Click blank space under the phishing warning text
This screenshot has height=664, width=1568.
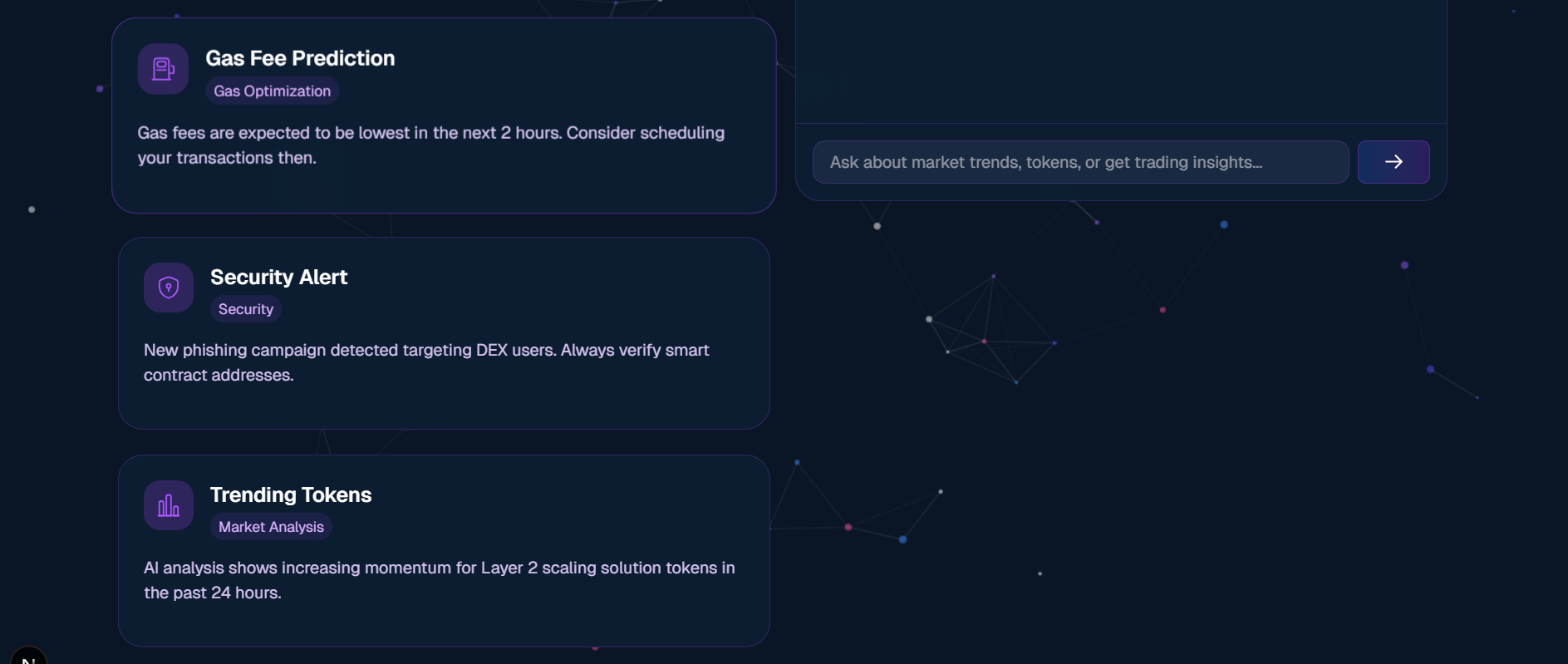(x=444, y=406)
